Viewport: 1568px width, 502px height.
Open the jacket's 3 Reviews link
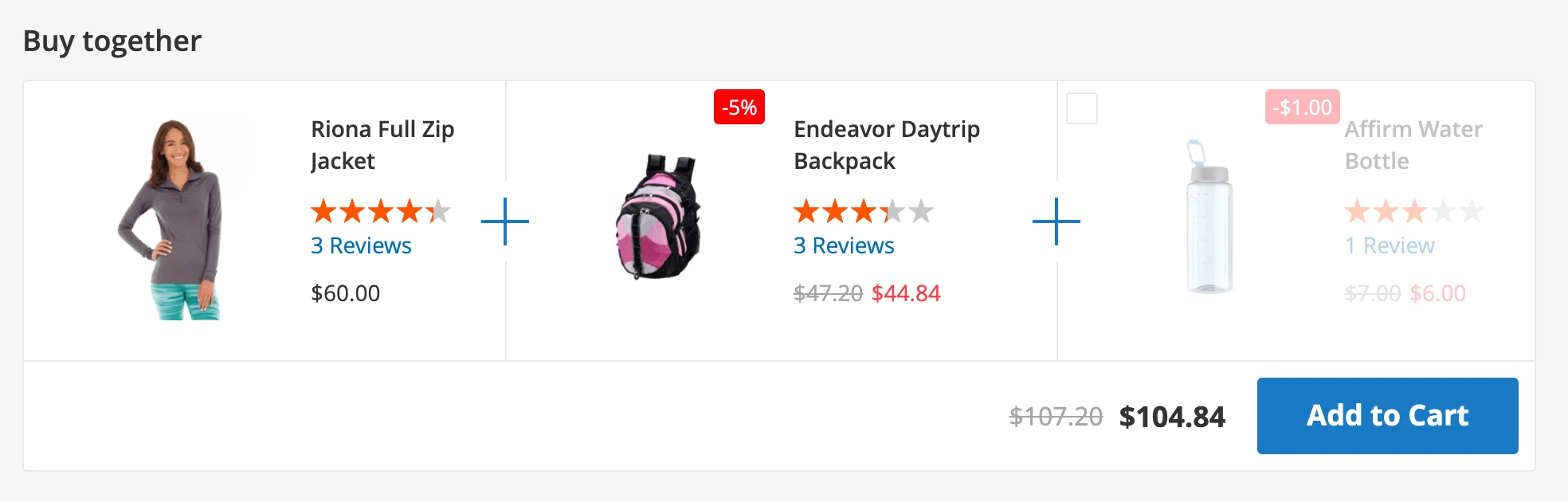(361, 245)
